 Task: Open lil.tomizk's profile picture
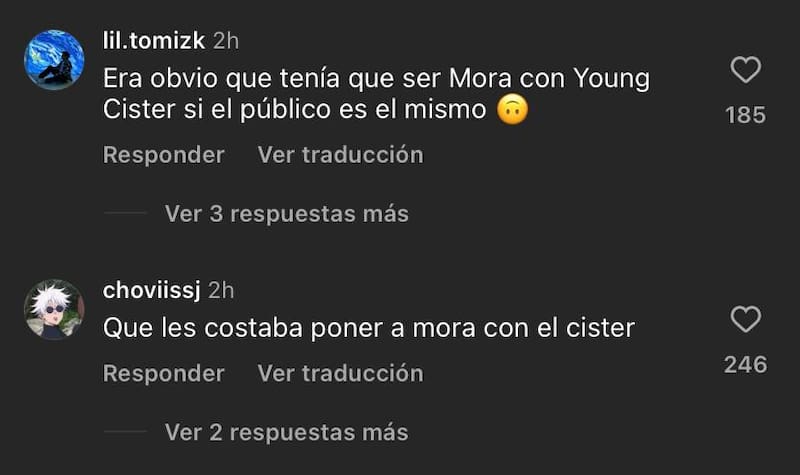tap(54, 60)
